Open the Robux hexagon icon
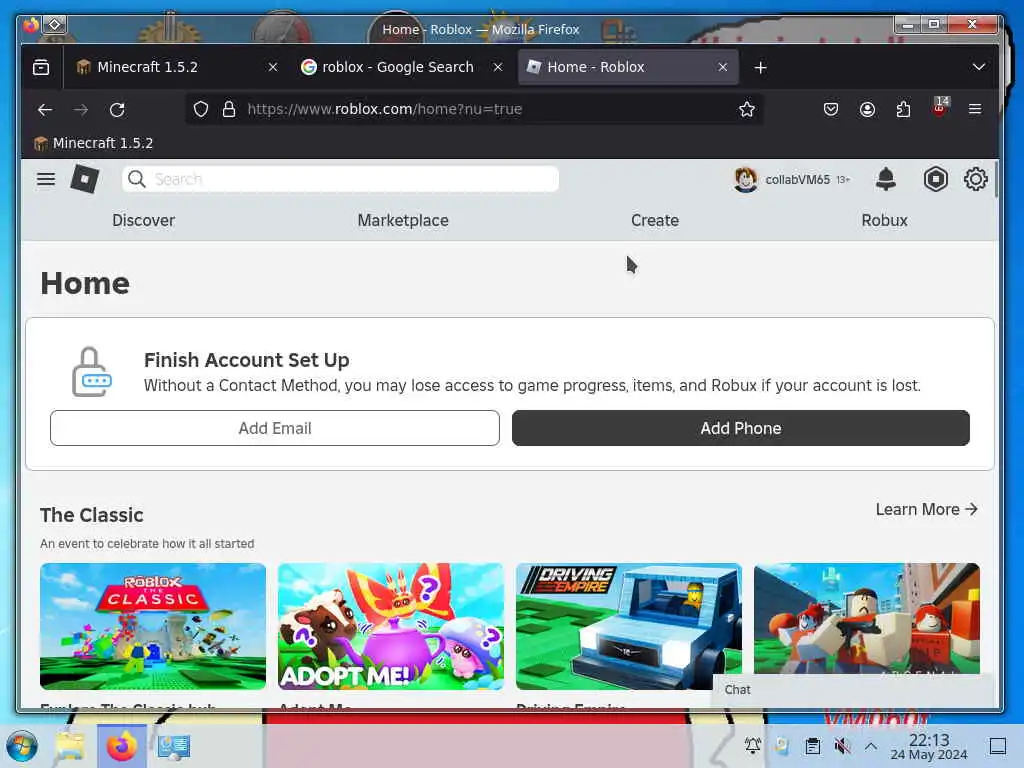This screenshot has height=768, width=1024. click(x=935, y=179)
